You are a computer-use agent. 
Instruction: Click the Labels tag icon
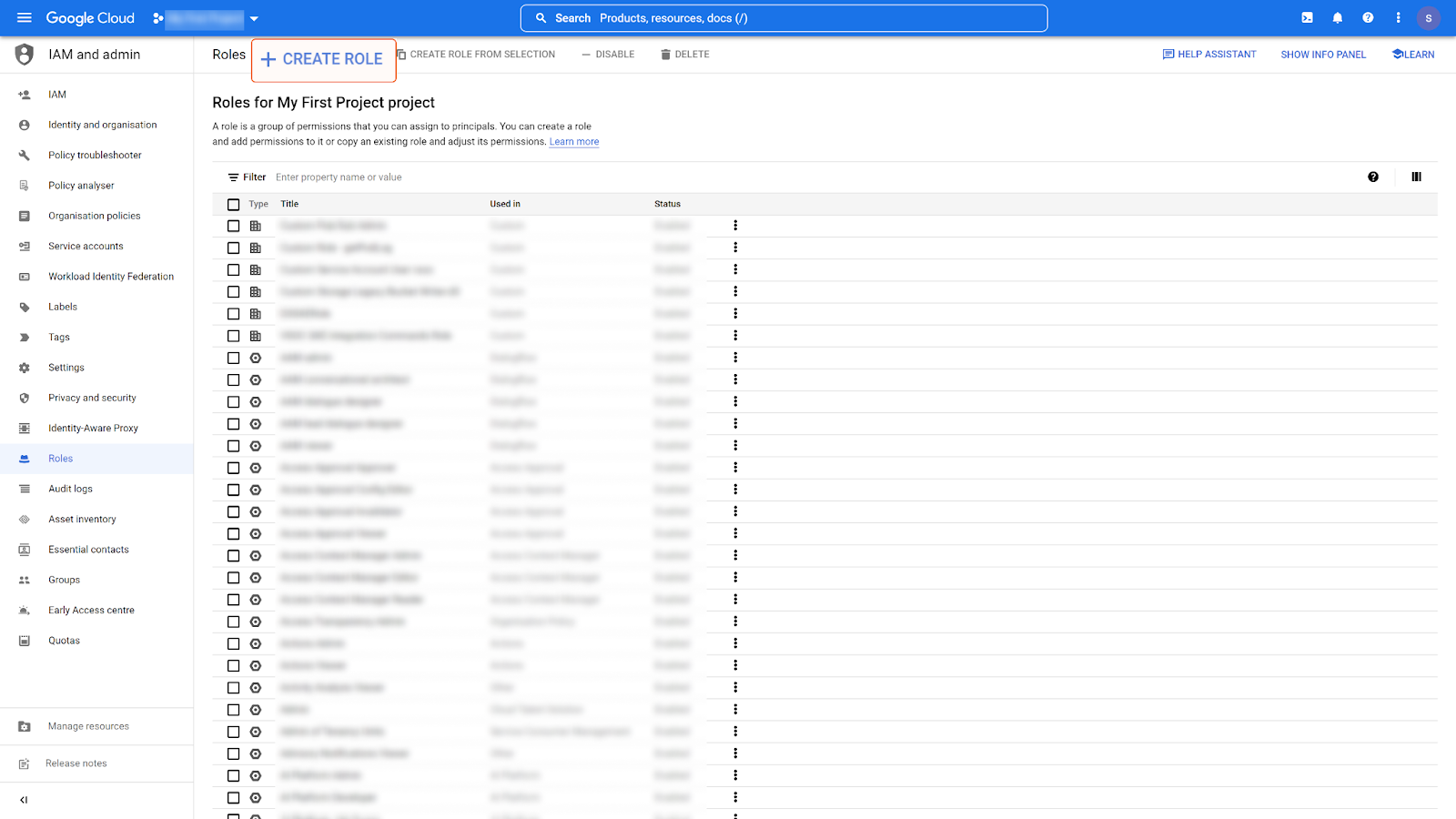pos(25,307)
